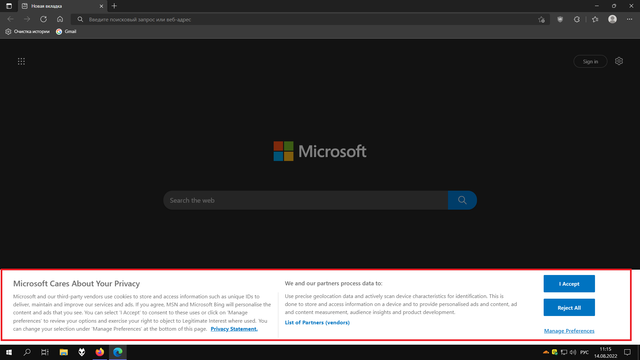
Task: Open the fox-head app on taskbar
Action: point(82,352)
